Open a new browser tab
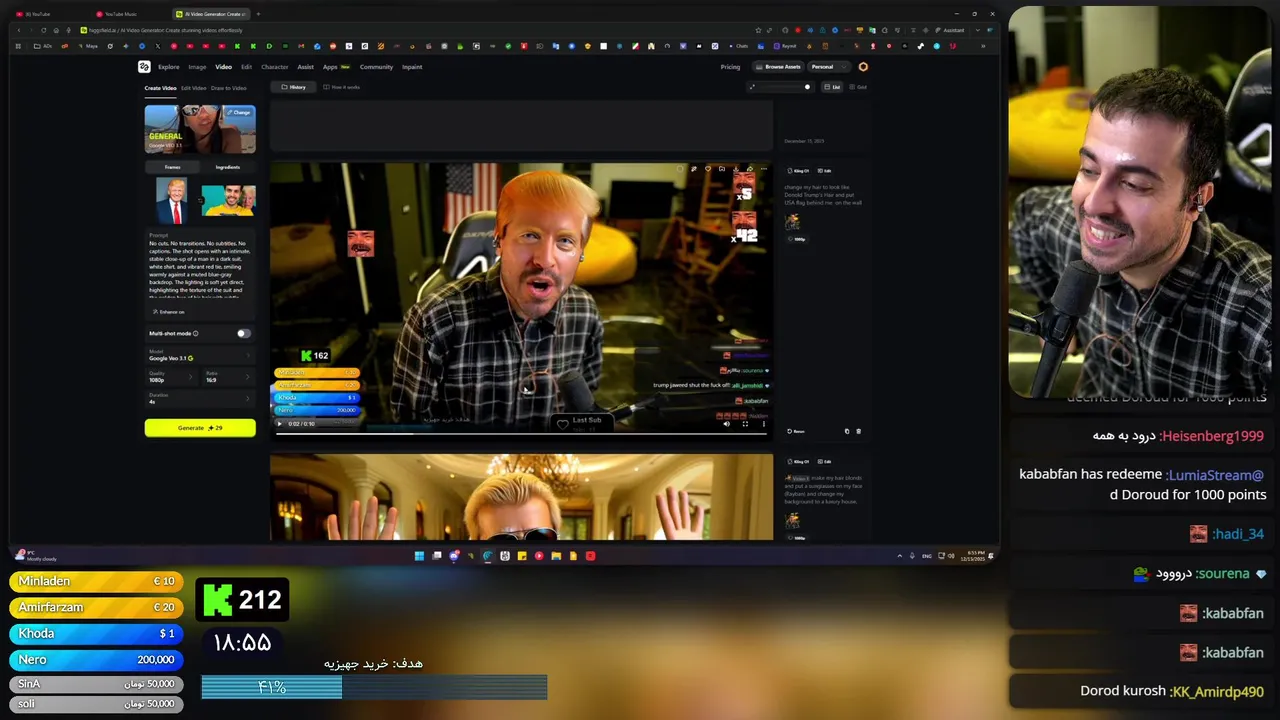The width and height of the screenshot is (1280, 720). click(258, 14)
